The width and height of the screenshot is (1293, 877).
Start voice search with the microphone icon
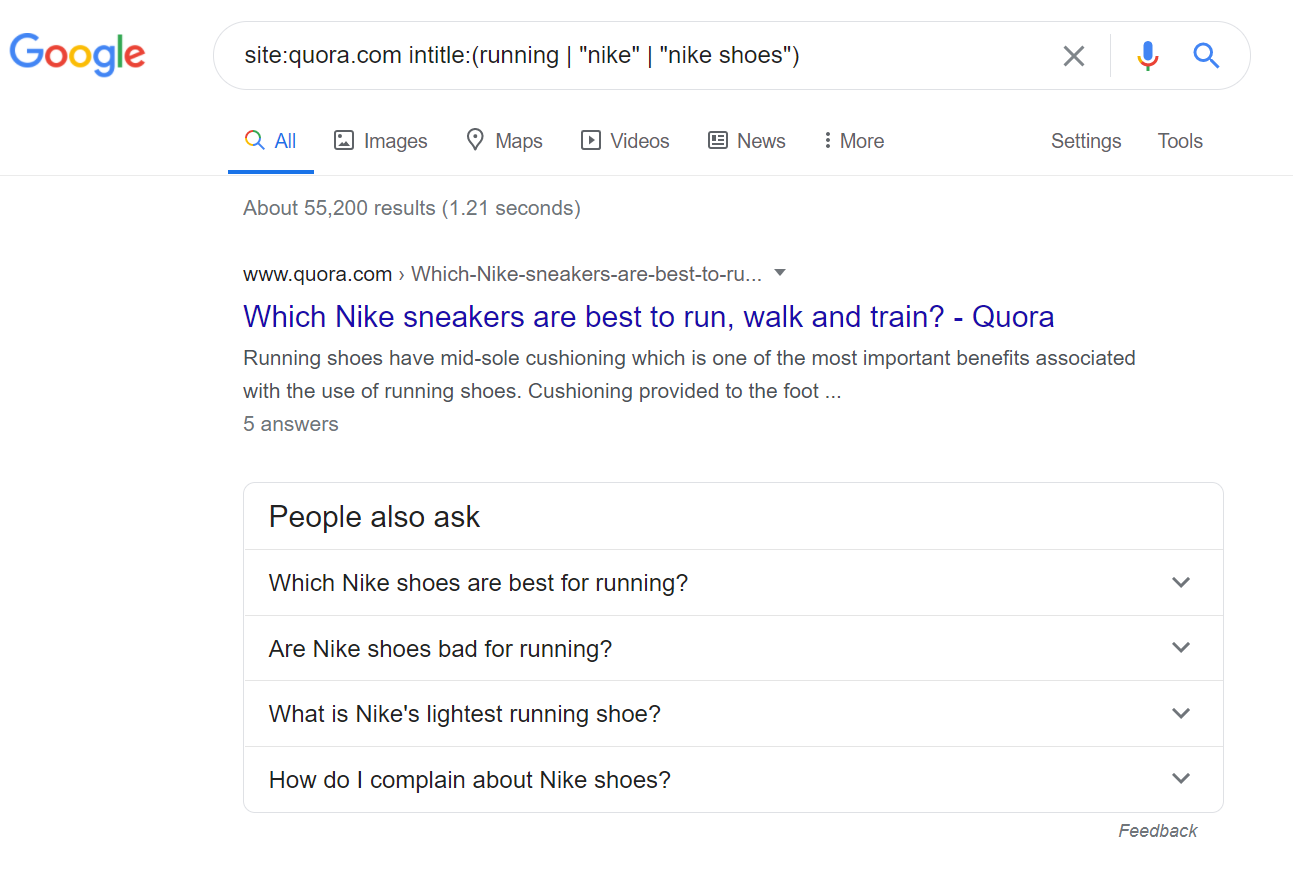click(x=1148, y=56)
